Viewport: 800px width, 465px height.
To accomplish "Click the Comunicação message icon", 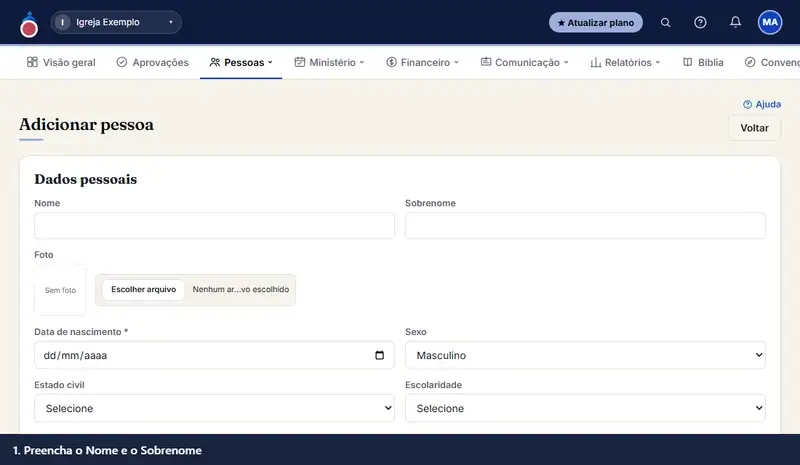I will [486, 62].
